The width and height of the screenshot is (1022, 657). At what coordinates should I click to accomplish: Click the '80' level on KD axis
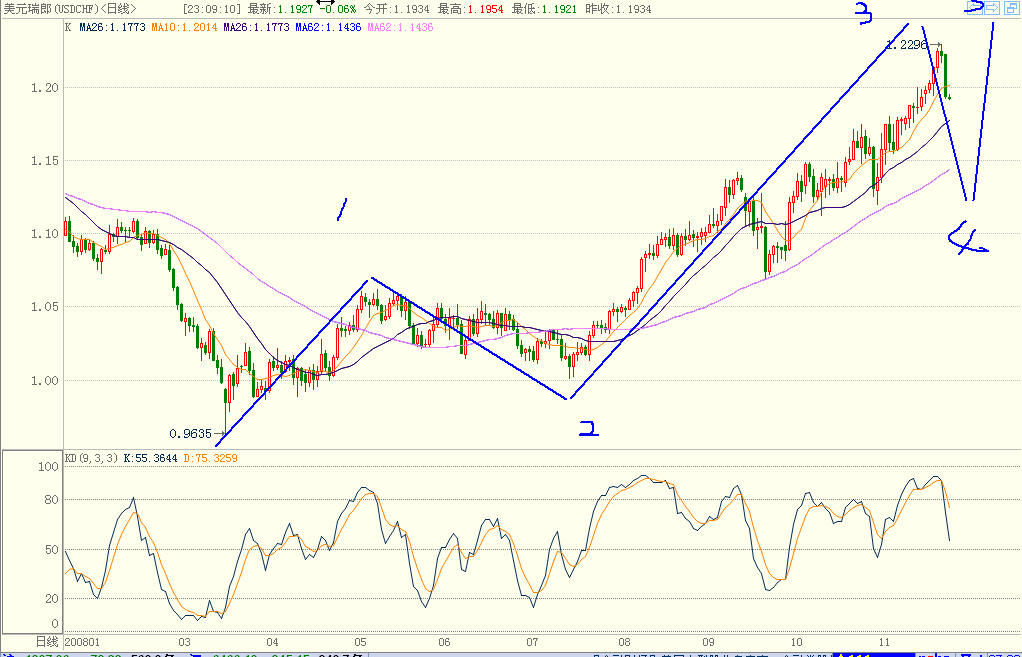click(50, 500)
